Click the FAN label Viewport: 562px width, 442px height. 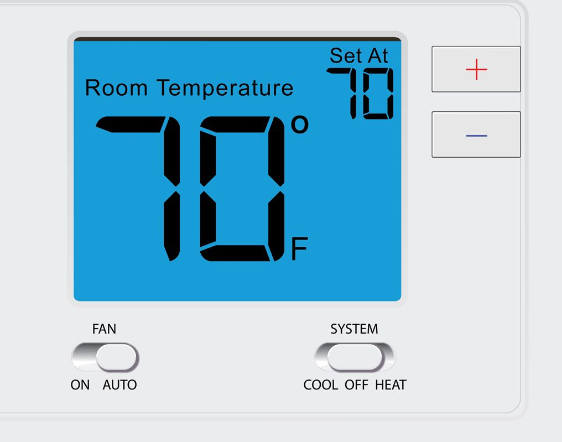click(x=104, y=329)
